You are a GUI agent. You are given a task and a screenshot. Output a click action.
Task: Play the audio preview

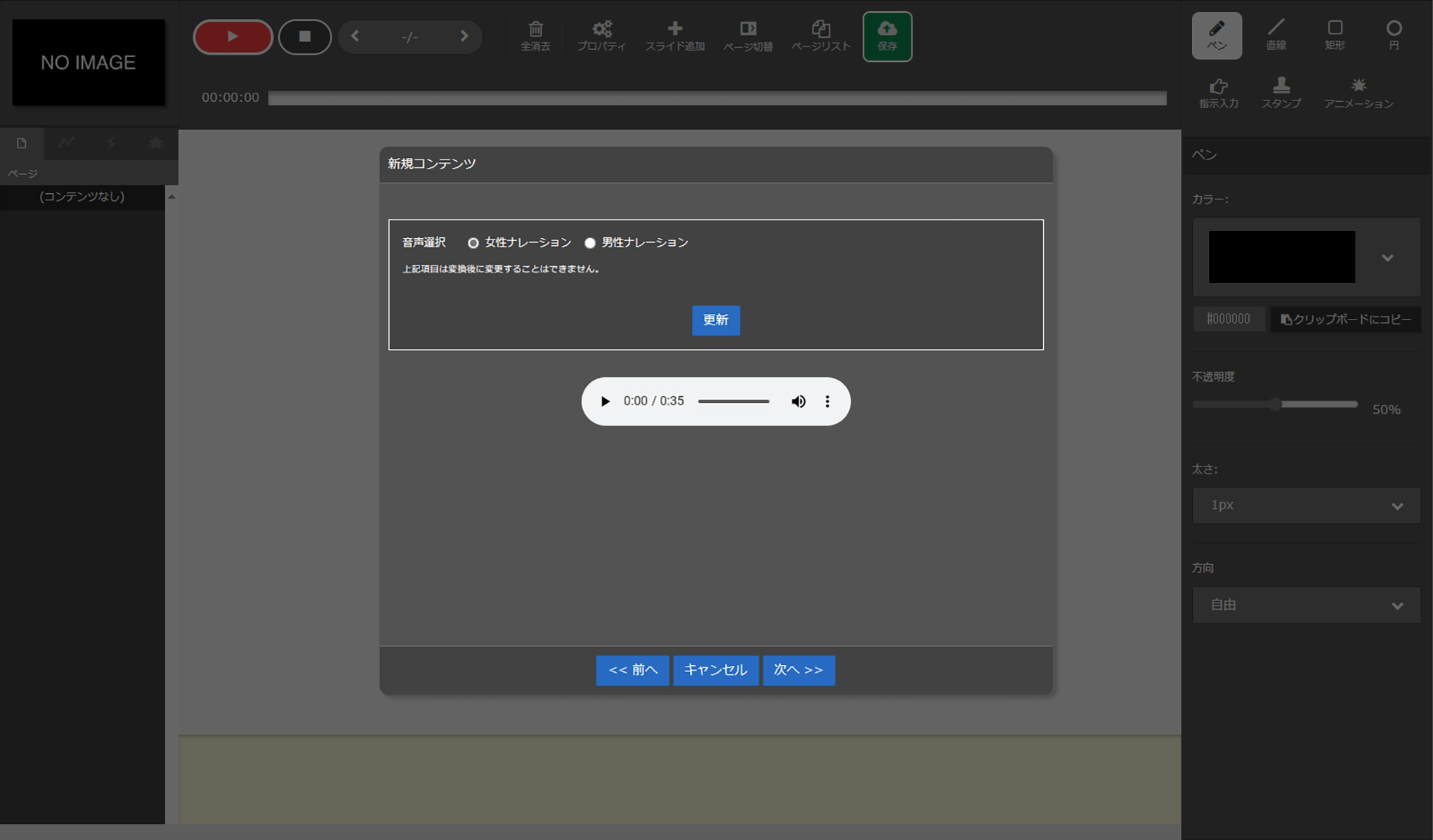605,401
